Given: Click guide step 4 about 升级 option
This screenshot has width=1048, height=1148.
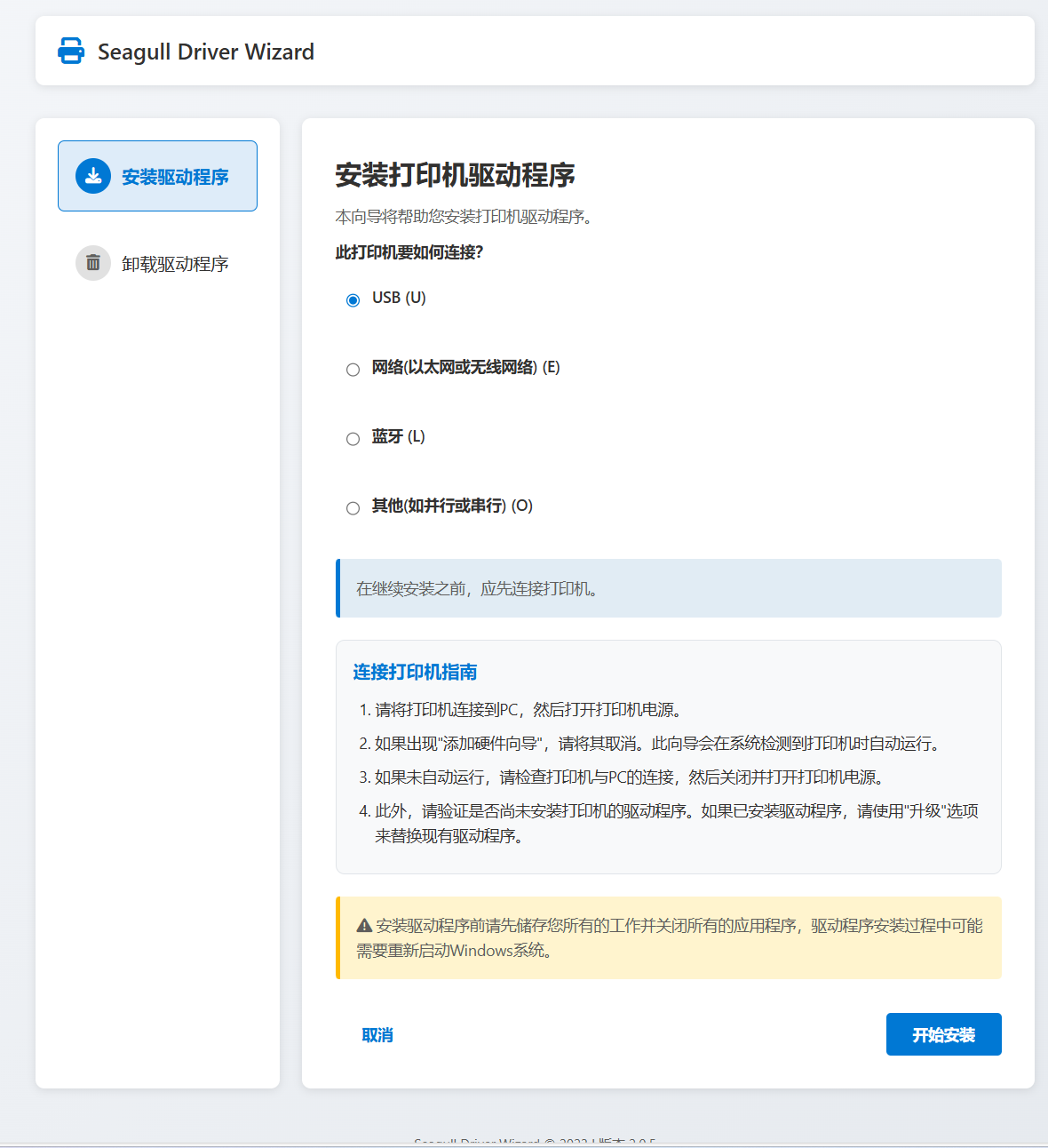Looking at the screenshot, I should [675, 824].
